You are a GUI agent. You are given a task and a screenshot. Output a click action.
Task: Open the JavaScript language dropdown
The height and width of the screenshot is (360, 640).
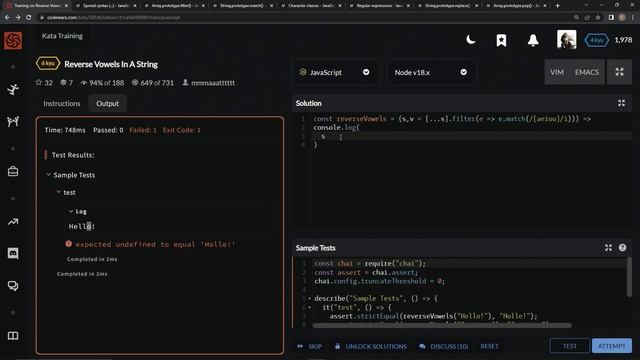[335, 72]
